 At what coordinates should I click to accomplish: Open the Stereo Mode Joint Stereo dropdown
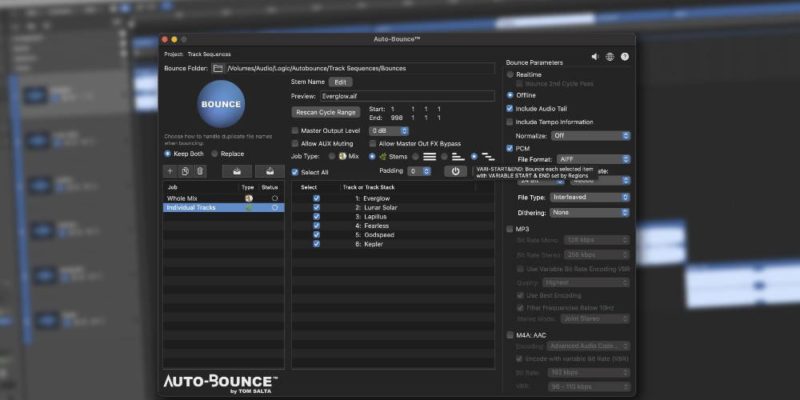click(595, 318)
